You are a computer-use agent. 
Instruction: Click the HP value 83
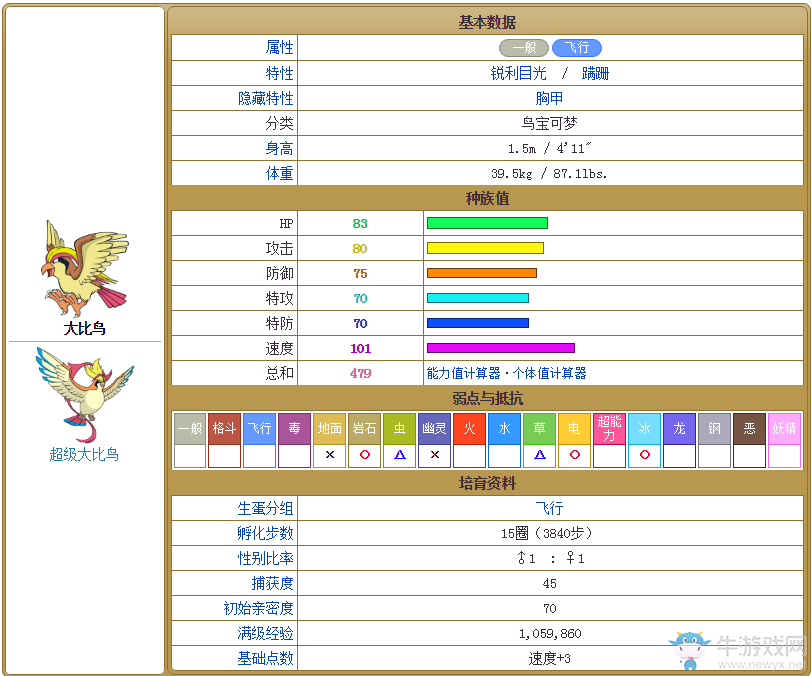[x=360, y=223]
